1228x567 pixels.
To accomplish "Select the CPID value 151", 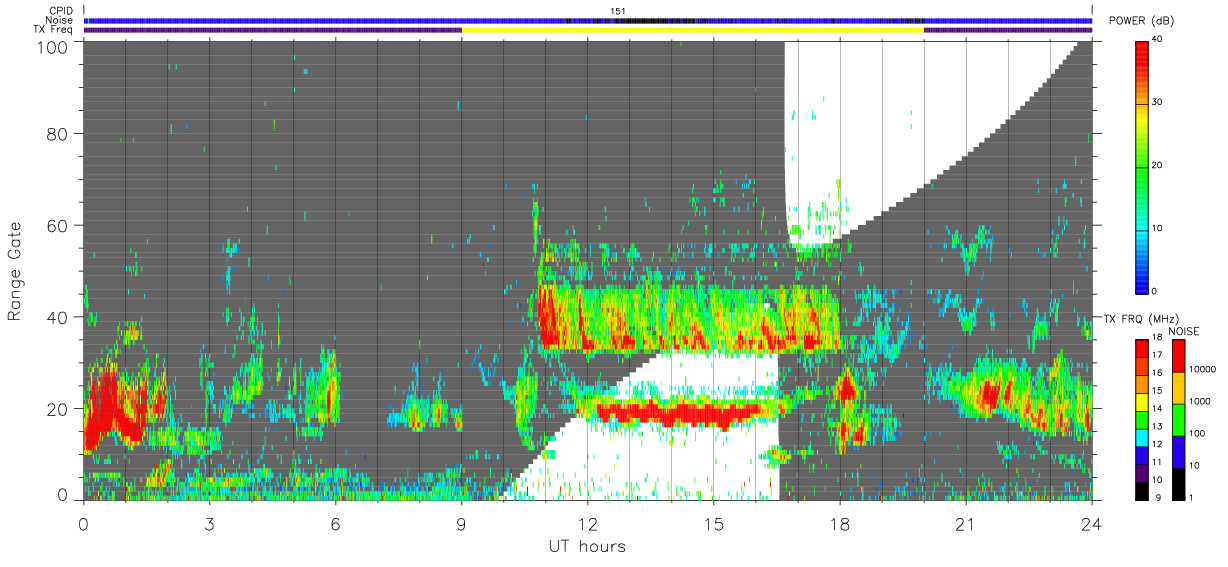I will point(618,11).
